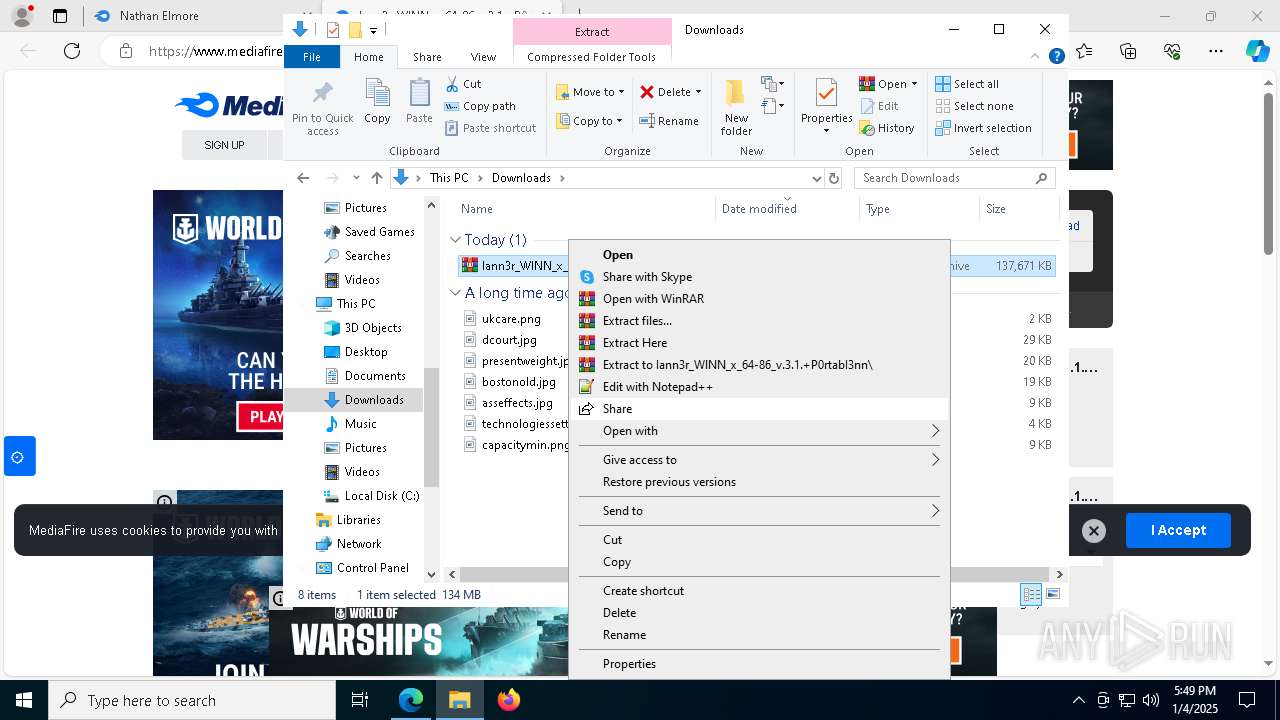This screenshot has height=720, width=1280.
Task: Select bostonold.jpg file
Action: click(518, 382)
